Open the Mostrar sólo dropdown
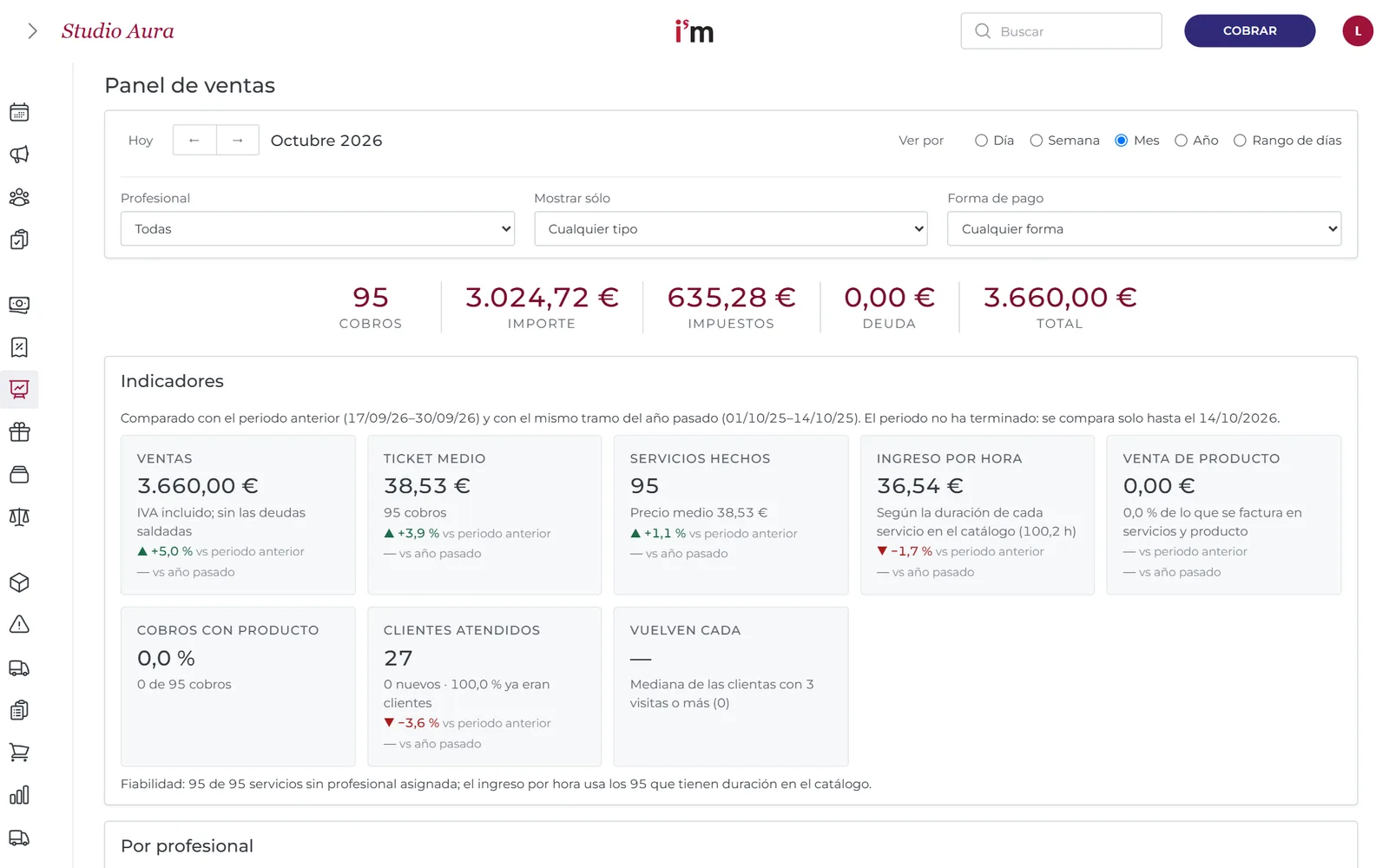Screen dimensions: 1389x868 click(731, 229)
